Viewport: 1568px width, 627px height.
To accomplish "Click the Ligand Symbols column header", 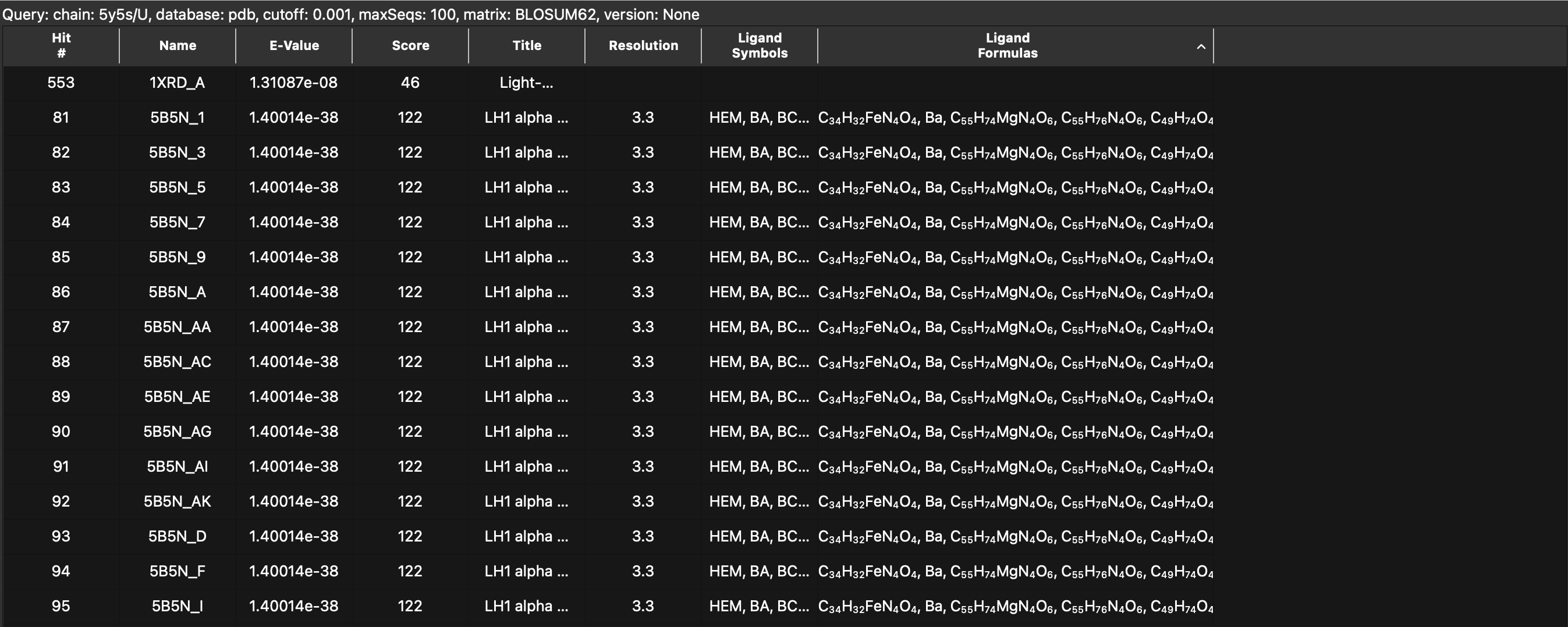I will 759,45.
